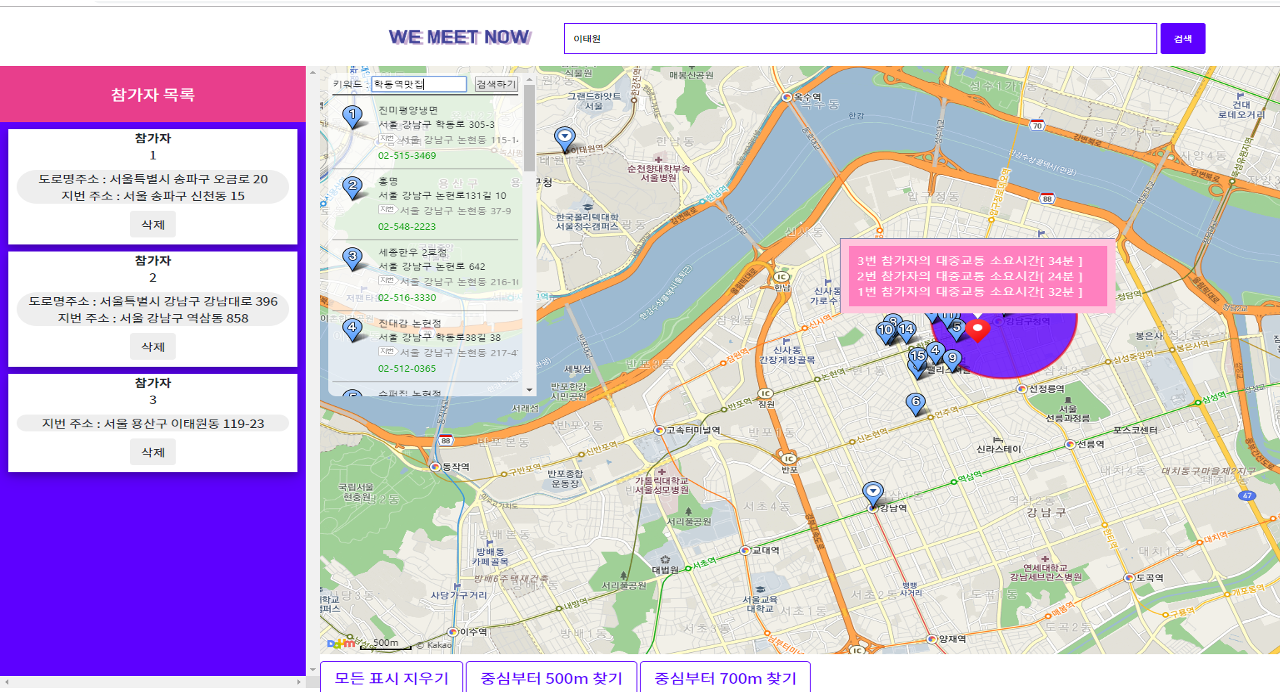Click map marker number 14
Viewport: 1280px width, 692px height.
906,331
